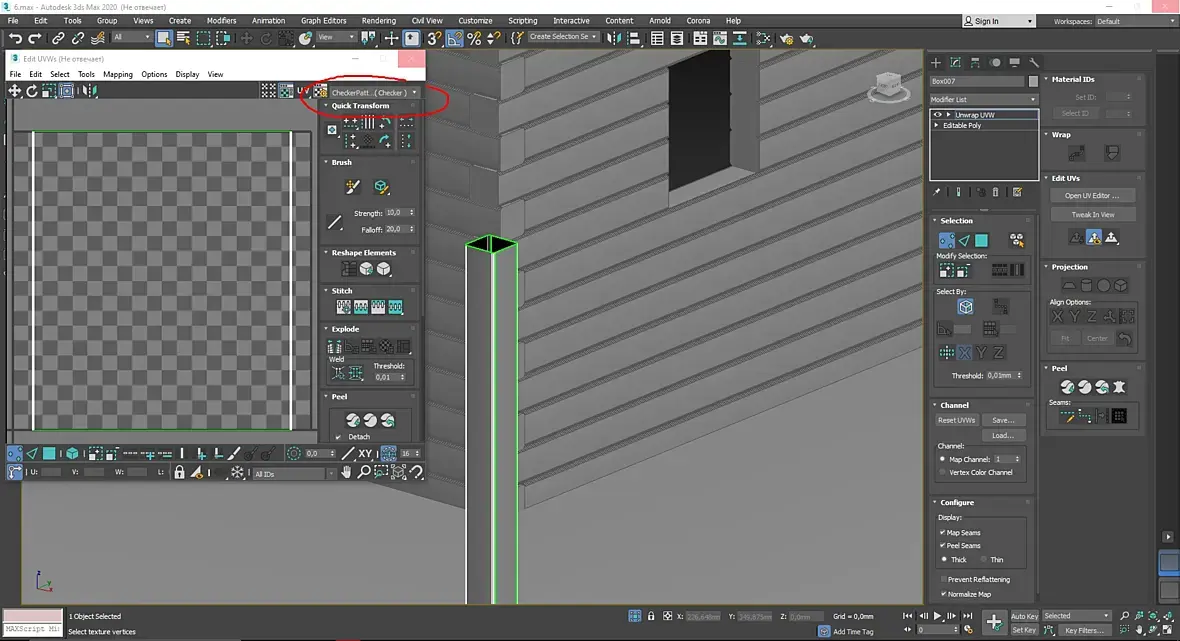Viewport: 1180px width, 641px height.
Task: Toggle the Peel Seams checkbox
Action: tap(942, 545)
